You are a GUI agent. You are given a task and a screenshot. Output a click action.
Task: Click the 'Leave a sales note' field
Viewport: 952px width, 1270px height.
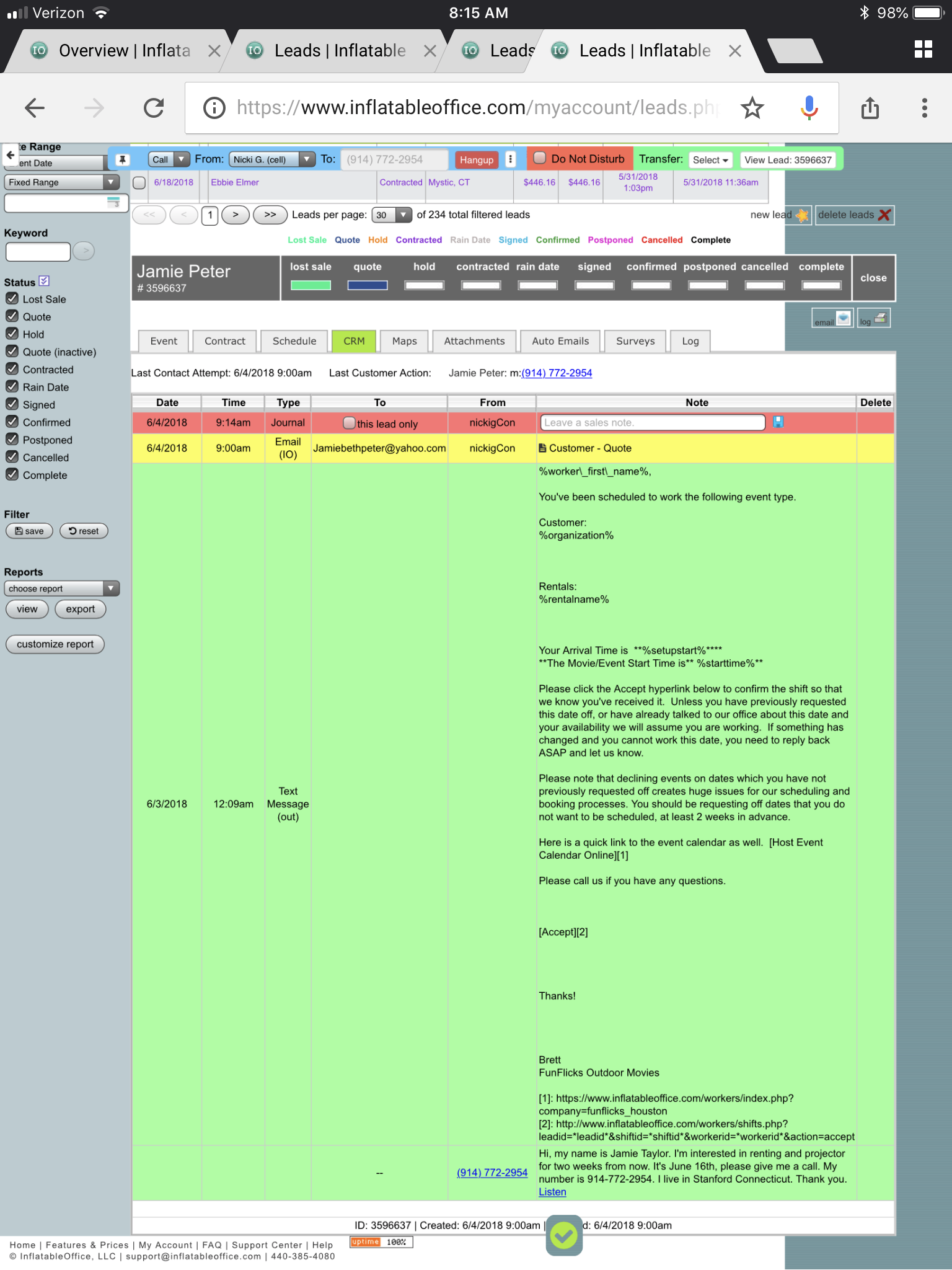pyautogui.click(x=652, y=422)
